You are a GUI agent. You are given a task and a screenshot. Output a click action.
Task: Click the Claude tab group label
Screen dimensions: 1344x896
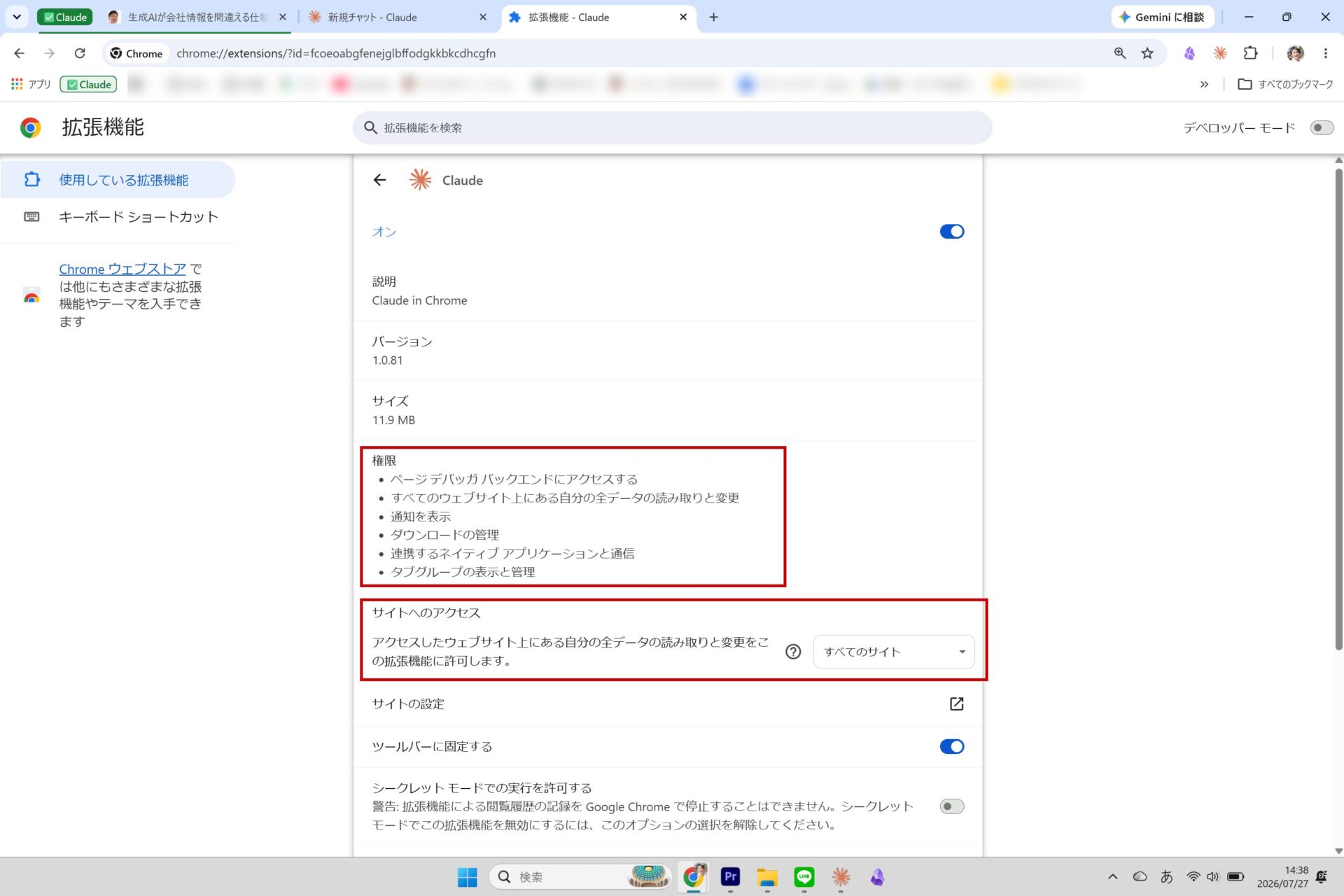click(x=65, y=17)
